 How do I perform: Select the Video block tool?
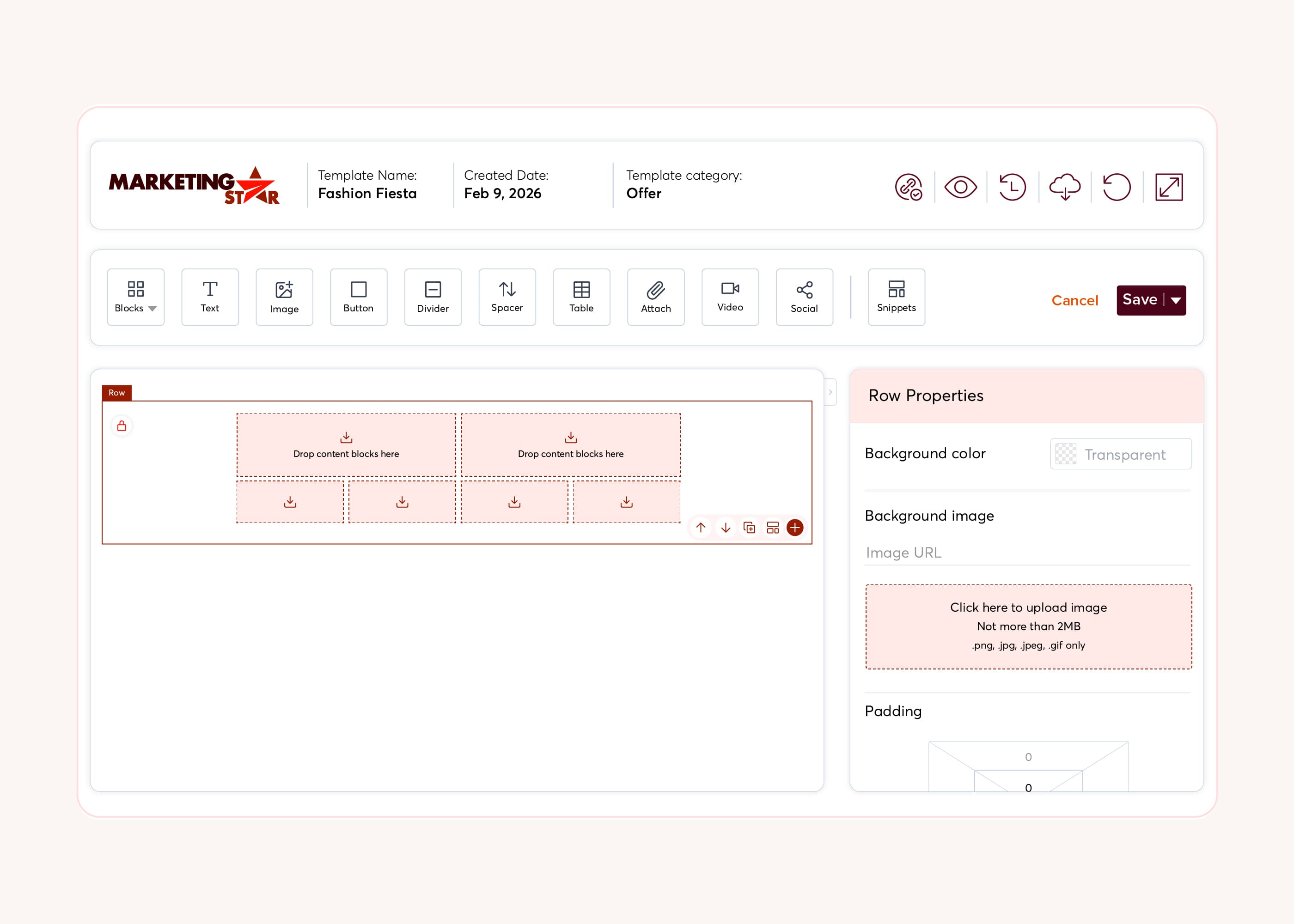[730, 297]
